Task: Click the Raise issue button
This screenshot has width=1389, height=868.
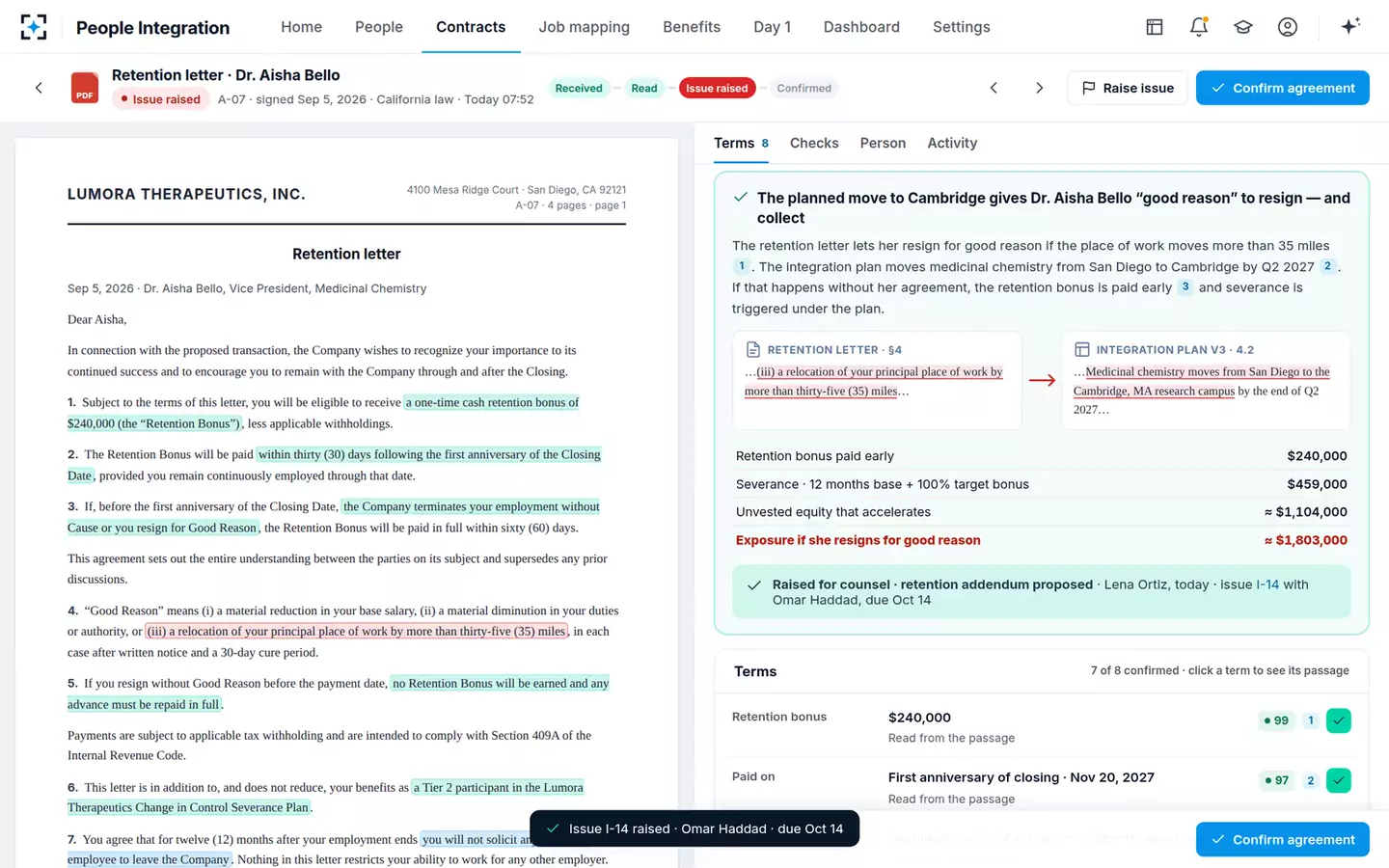Action: tap(1128, 88)
